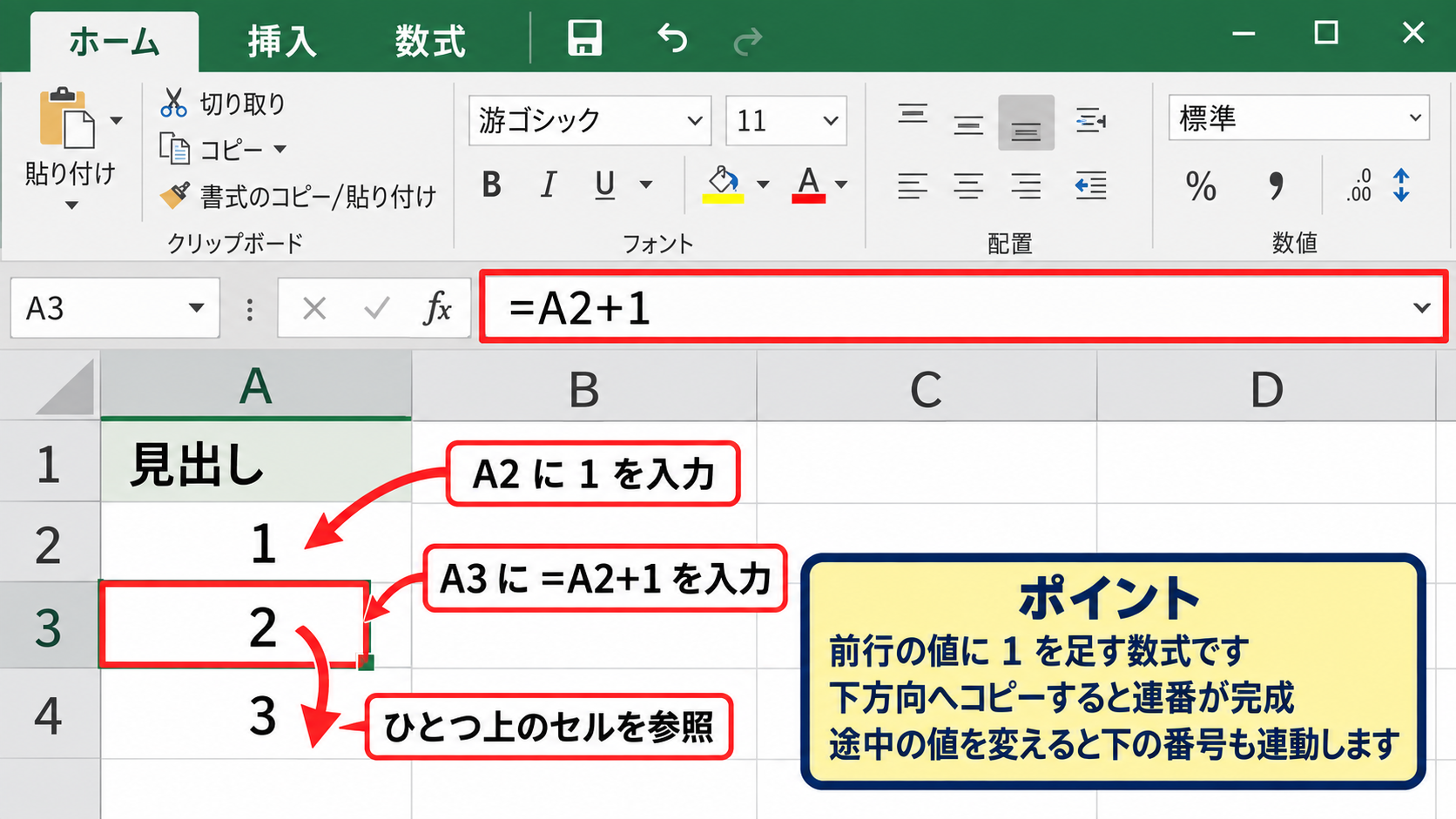Screen dimensions: 1456x819
Task: Apply comma style format
Action: point(1276,185)
